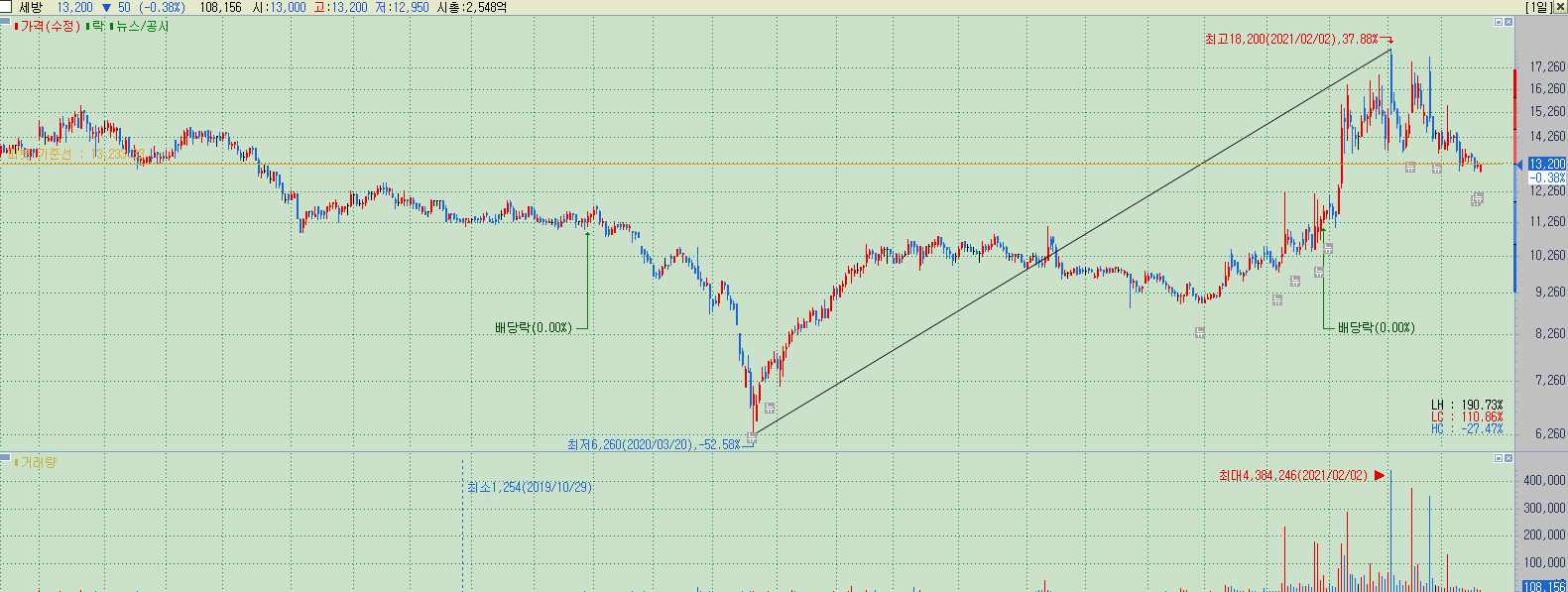
Task: Click the 14,260 price axis label
Action: click(x=1548, y=136)
